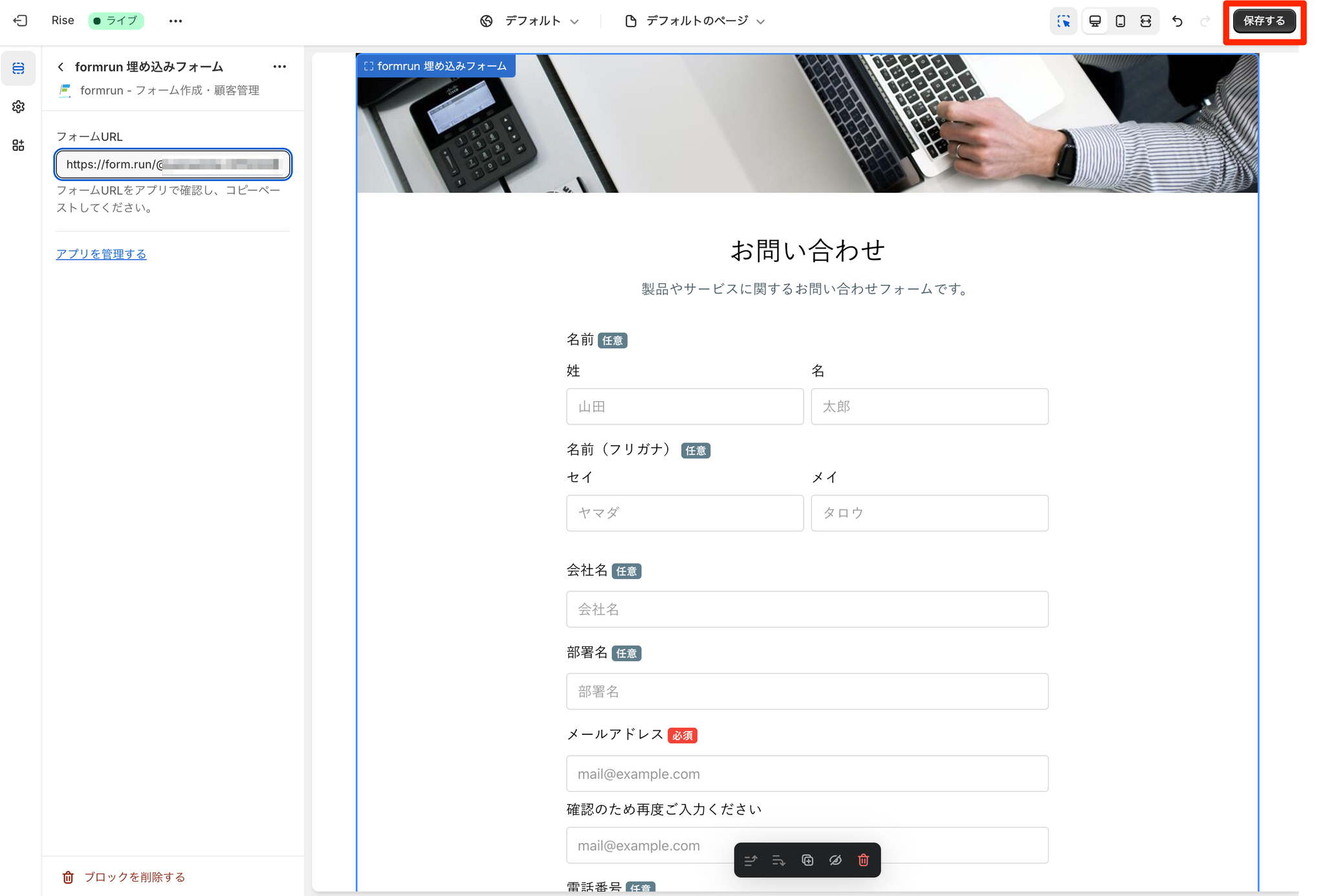Image resolution: width=1325 pixels, height=896 pixels.
Task: Expand the デフォルト market dropdown
Action: pyautogui.click(x=529, y=21)
